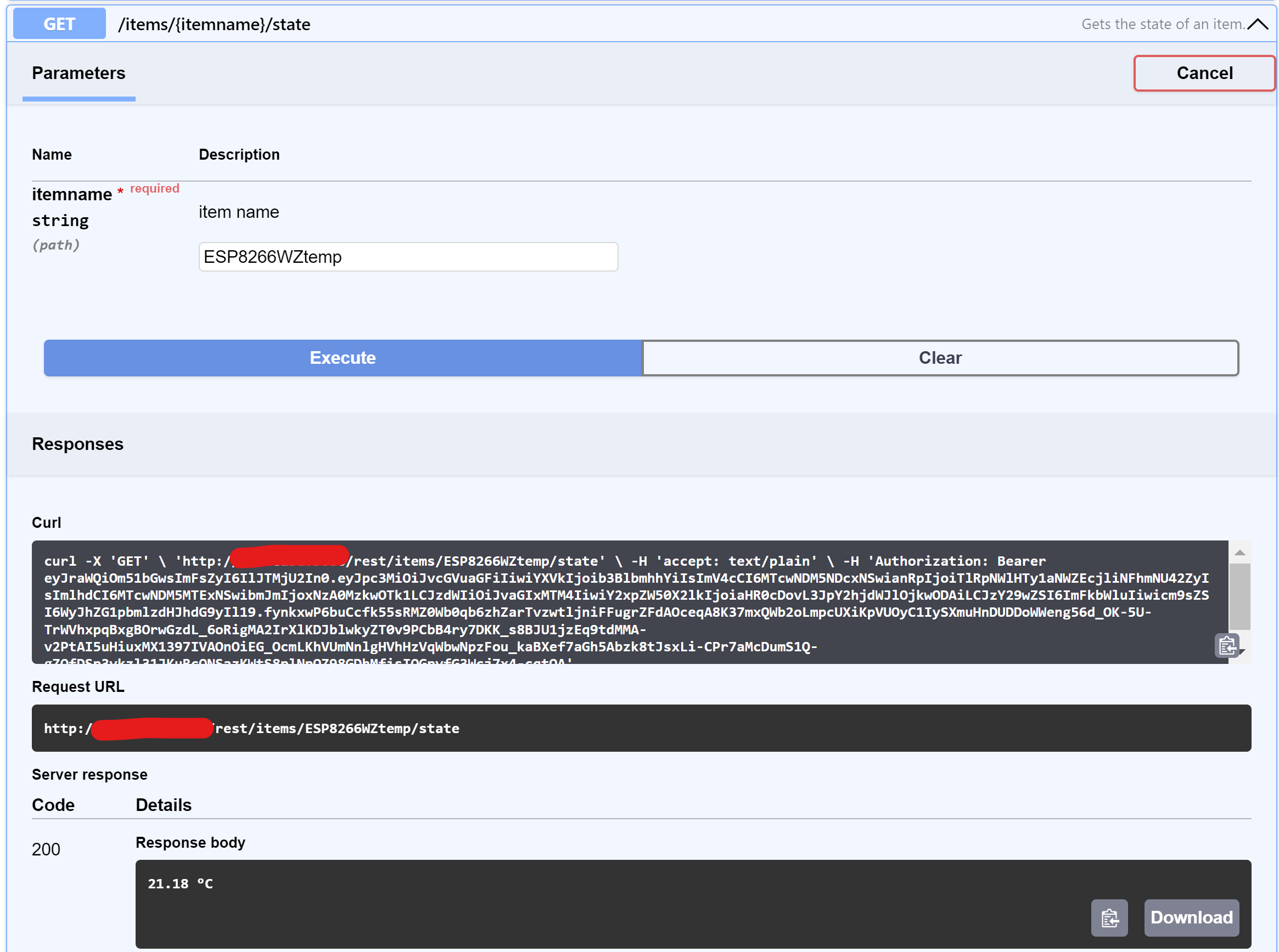The image size is (1279, 952).
Task: Open the Parameters tab
Action: point(78,73)
